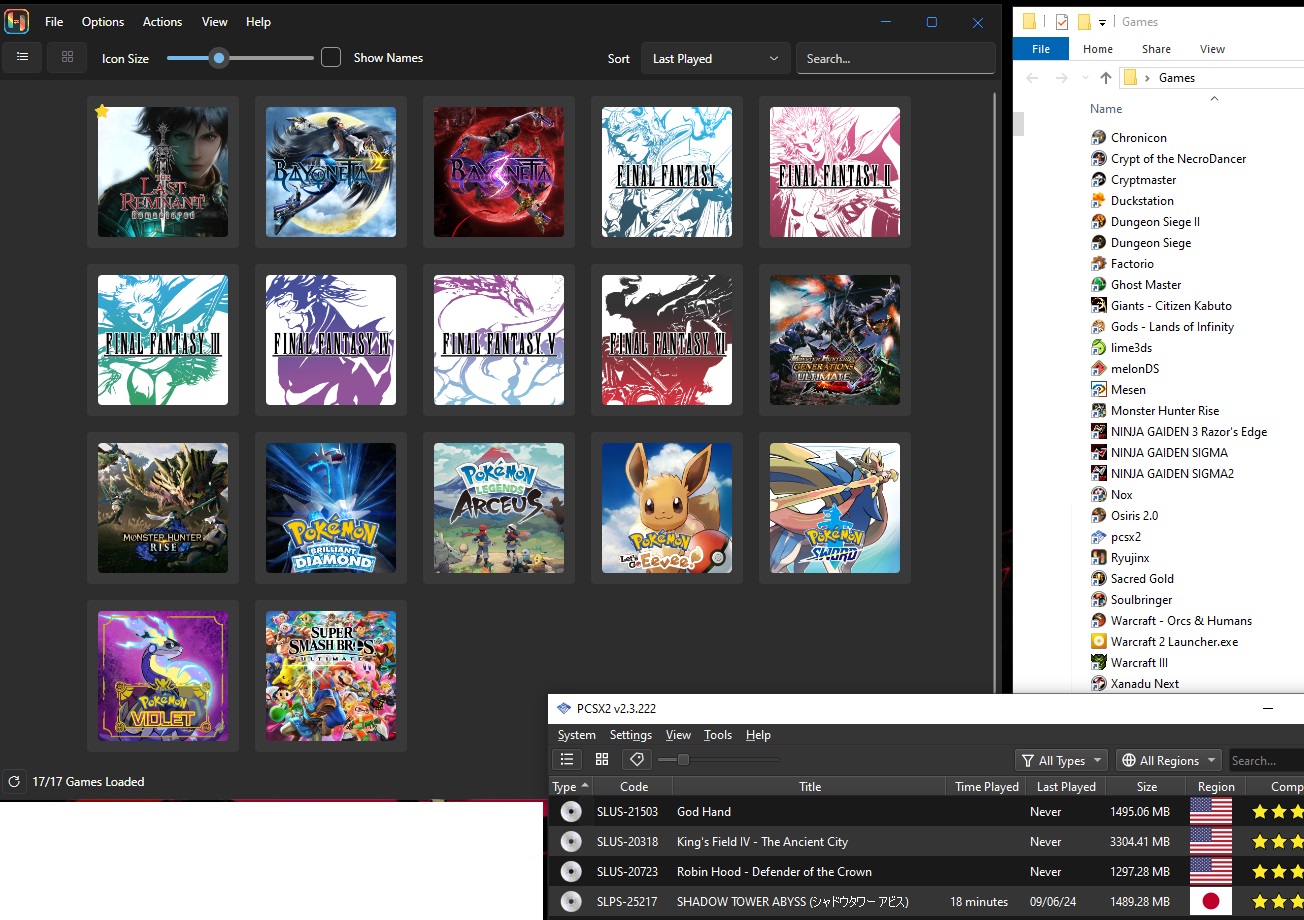Click the refresh icon beside 17/17 Games Loaded
This screenshot has width=1304, height=920.
[x=14, y=782]
